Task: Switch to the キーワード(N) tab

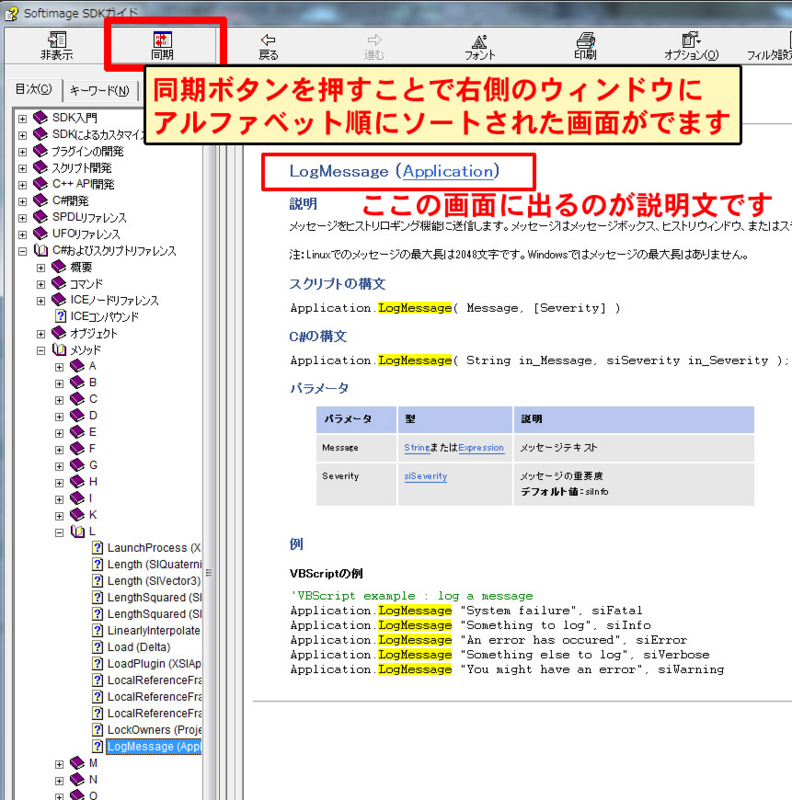Action: pyautogui.click(x=100, y=91)
